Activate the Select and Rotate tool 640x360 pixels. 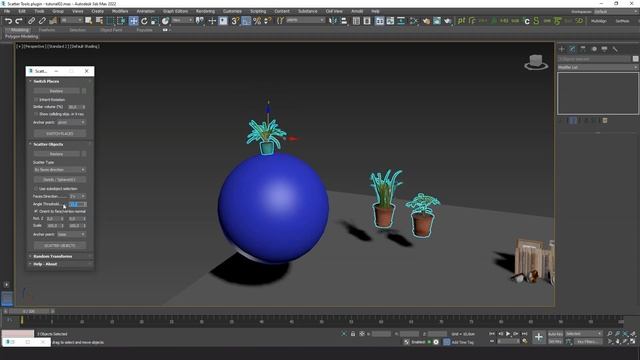click(x=144, y=21)
